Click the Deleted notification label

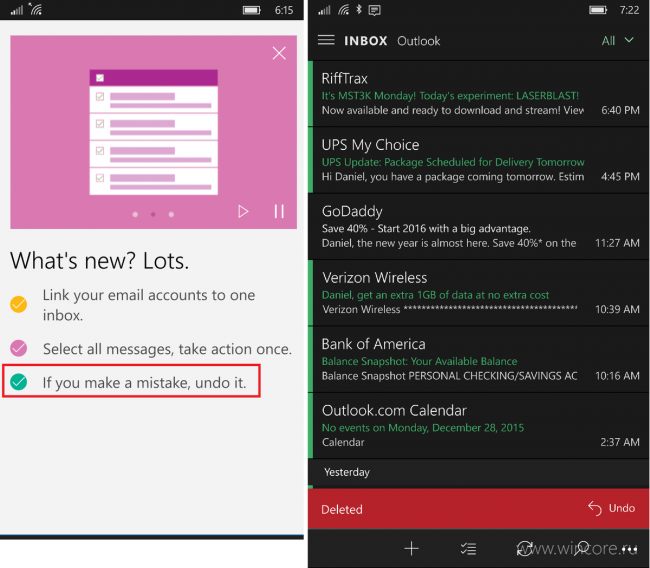click(342, 510)
